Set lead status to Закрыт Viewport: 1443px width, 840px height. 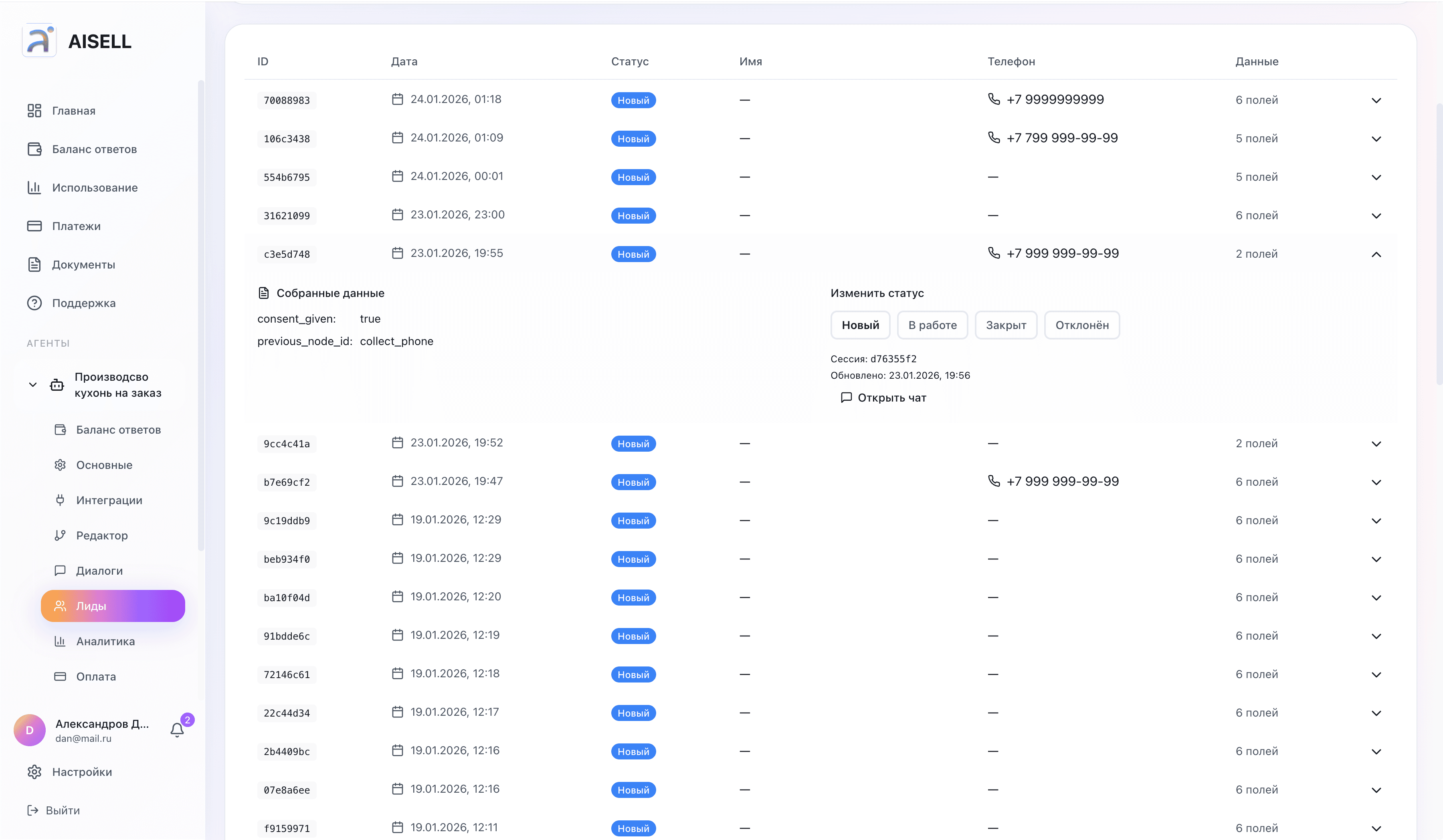pos(1006,325)
